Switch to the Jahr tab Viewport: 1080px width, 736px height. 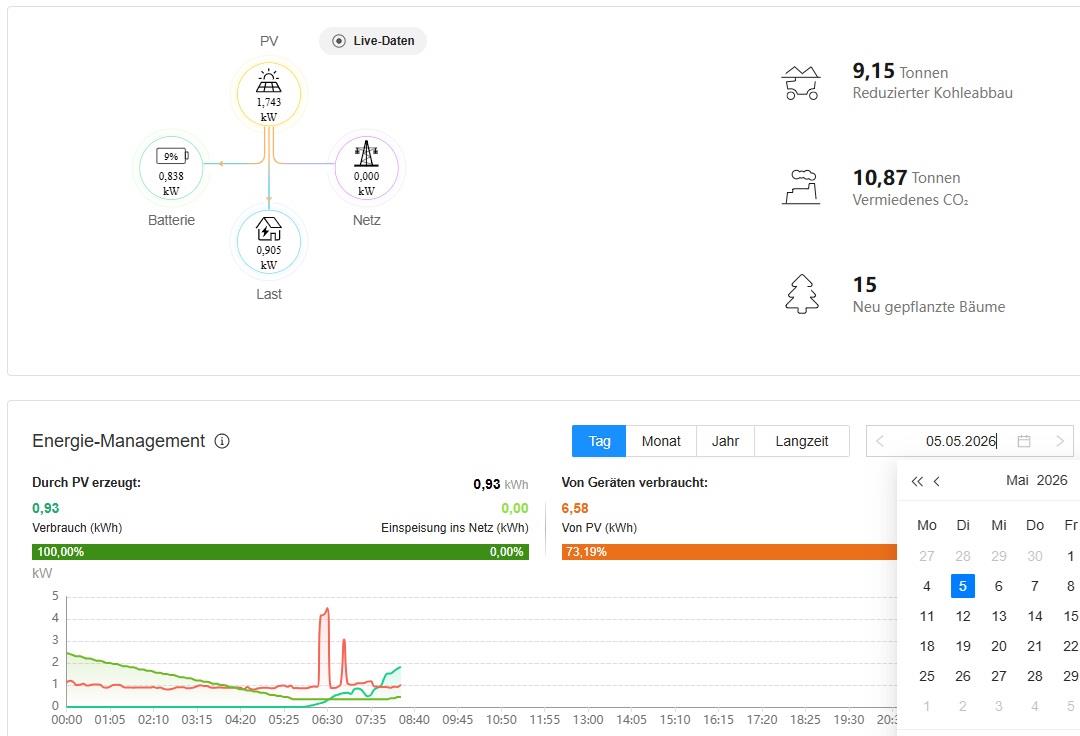[725, 441]
